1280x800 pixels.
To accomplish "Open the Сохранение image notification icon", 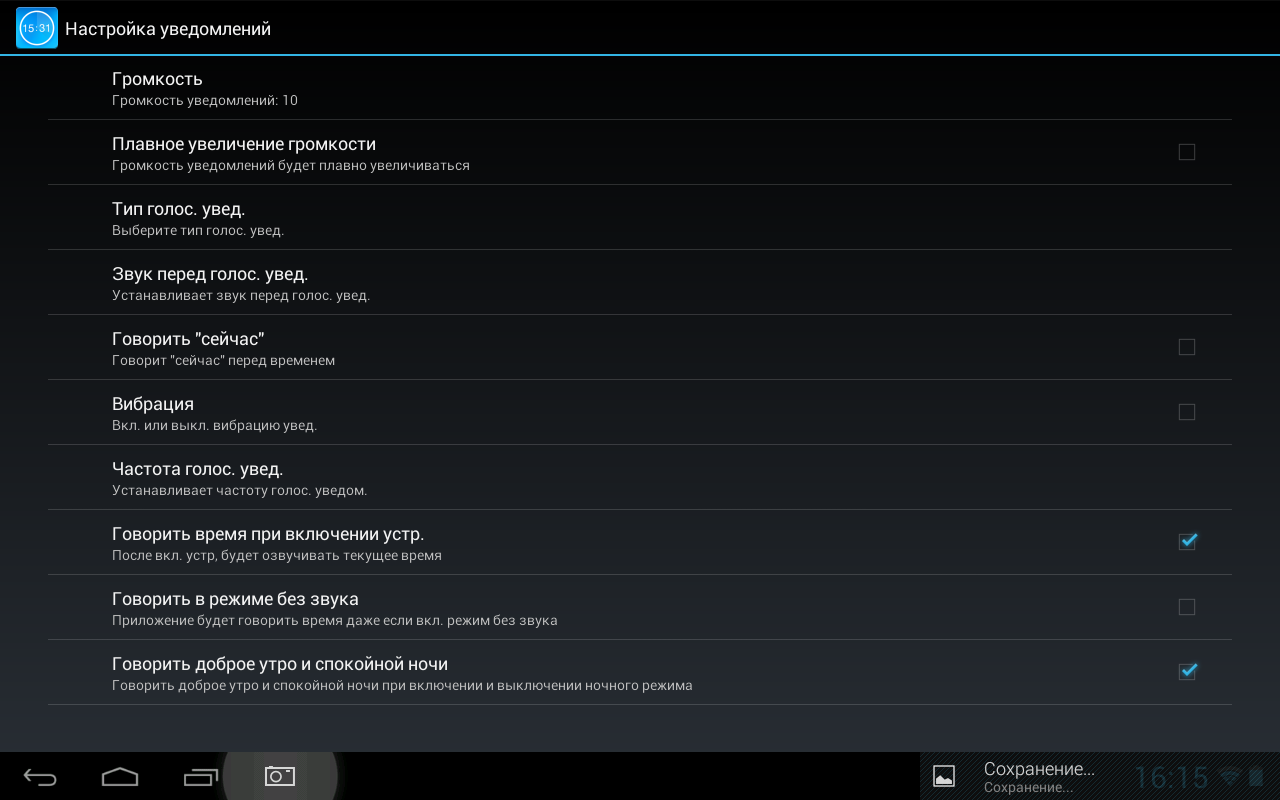I will 944,776.
